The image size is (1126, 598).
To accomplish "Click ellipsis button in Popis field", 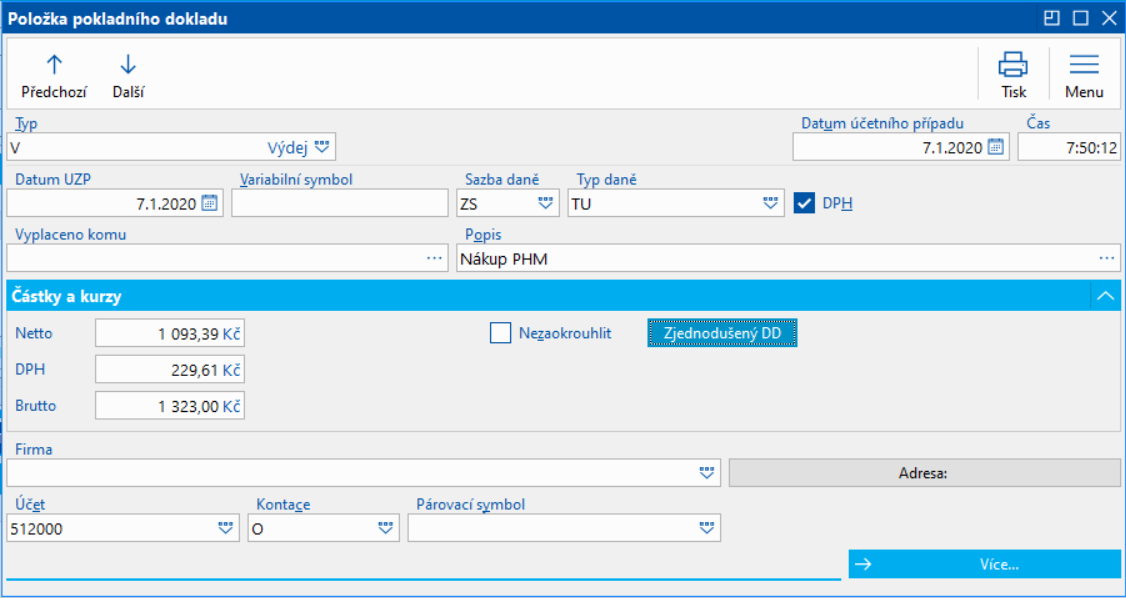I will [1107, 258].
